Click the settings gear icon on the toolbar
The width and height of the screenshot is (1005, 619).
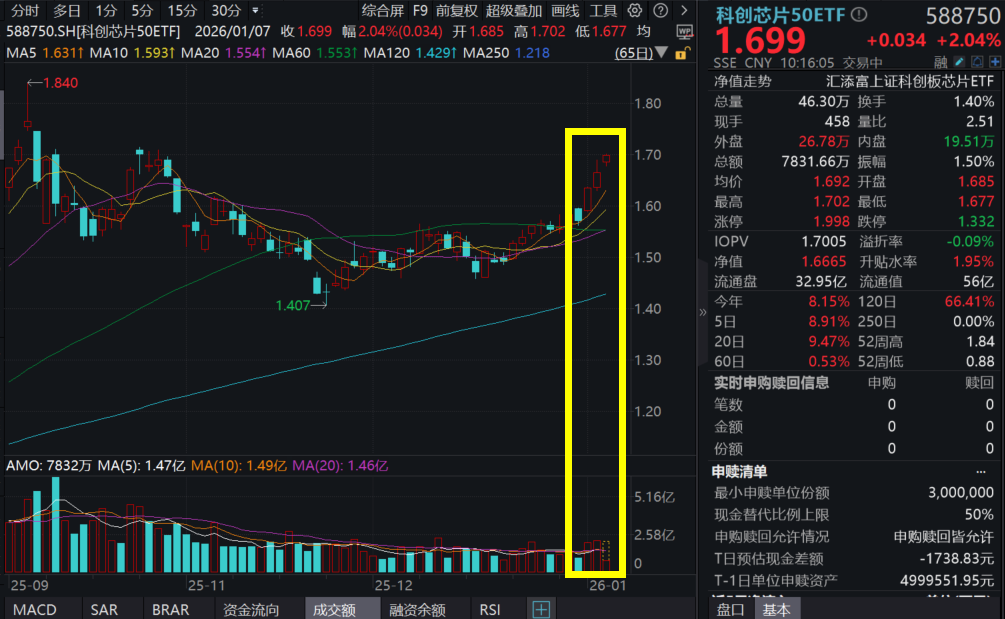[x=633, y=10]
